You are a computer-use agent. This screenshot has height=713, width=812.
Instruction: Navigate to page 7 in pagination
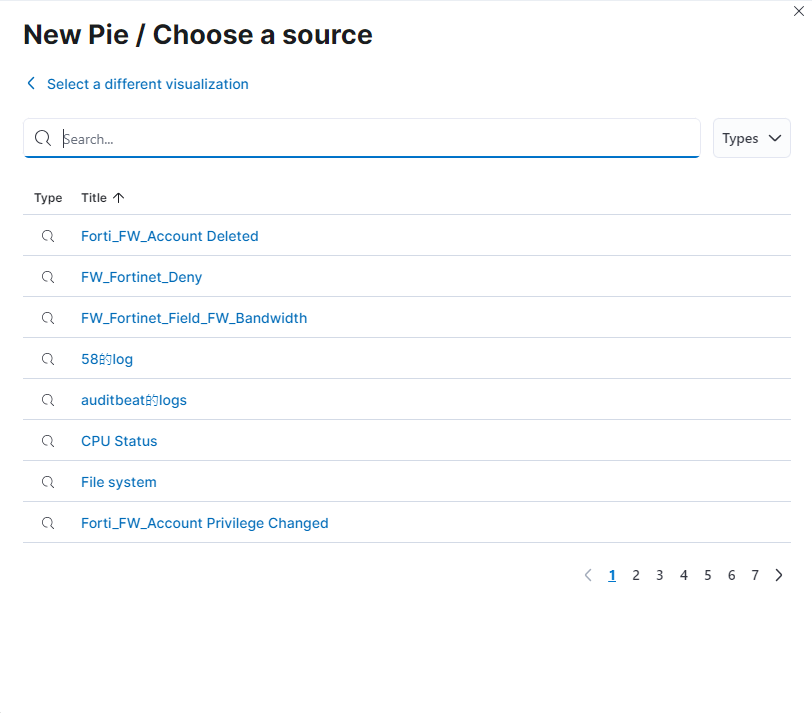point(755,575)
